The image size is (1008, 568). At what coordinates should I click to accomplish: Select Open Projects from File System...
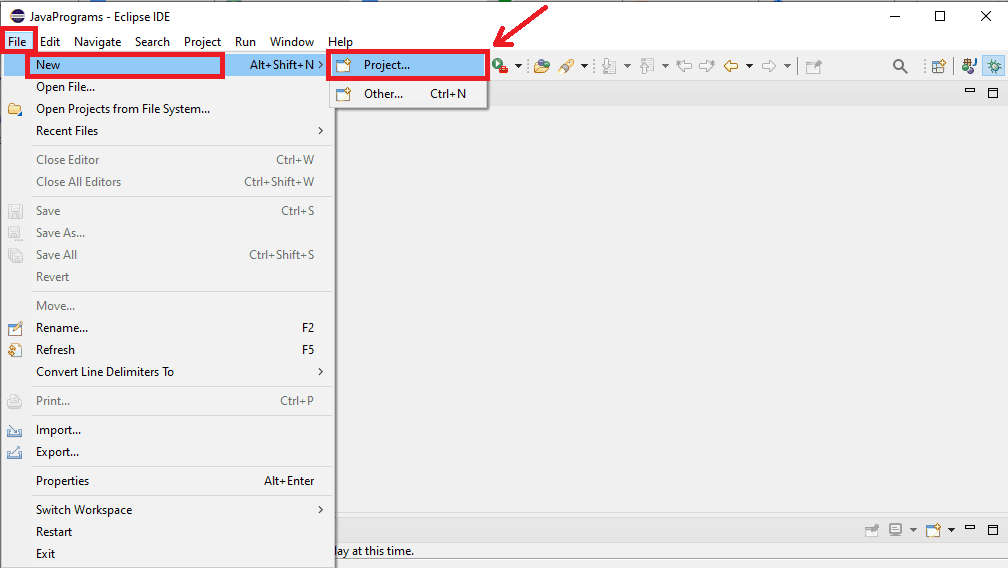pos(168,109)
